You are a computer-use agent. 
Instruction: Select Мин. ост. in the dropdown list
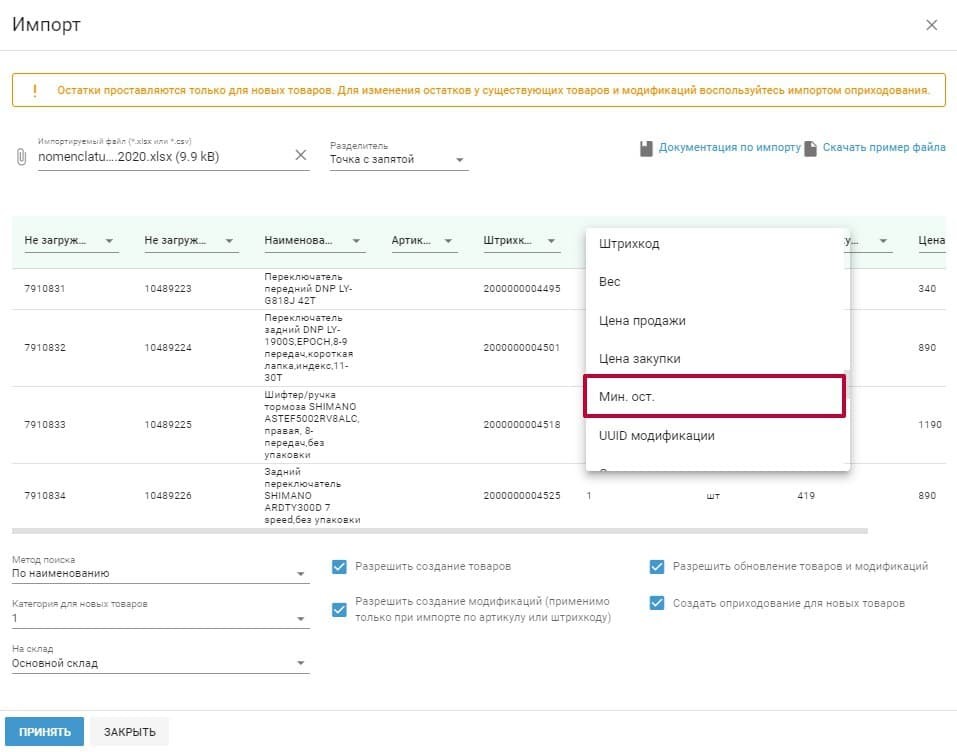[x=715, y=397]
